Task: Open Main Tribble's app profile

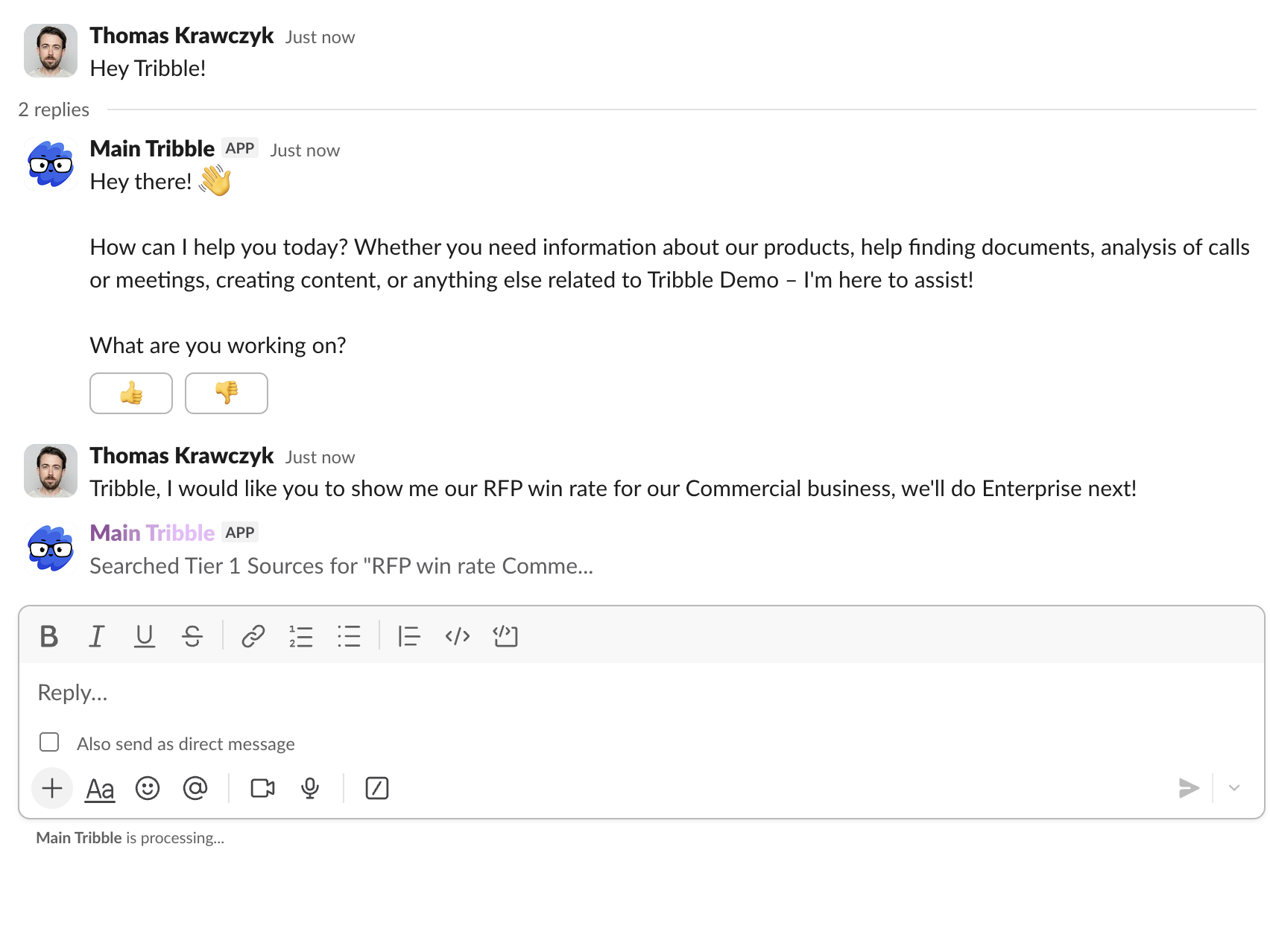Action: point(152,148)
